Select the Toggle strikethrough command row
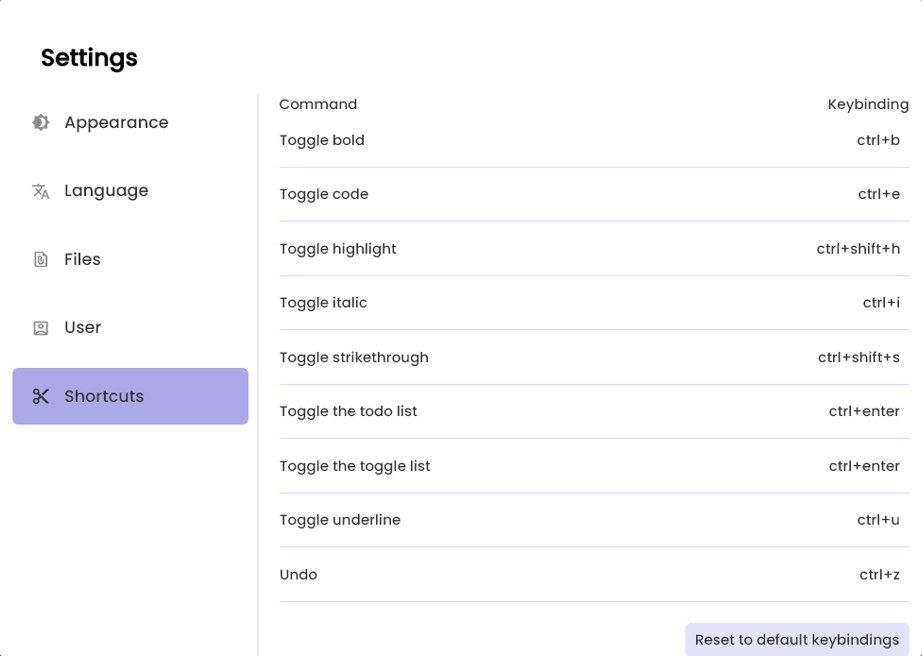Viewport: 922px width, 656px height. click(355, 357)
